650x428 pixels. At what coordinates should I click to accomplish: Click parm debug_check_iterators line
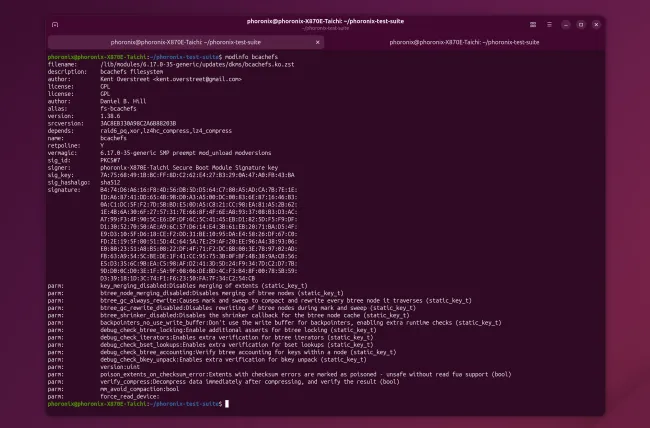click(x=237, y=338)
